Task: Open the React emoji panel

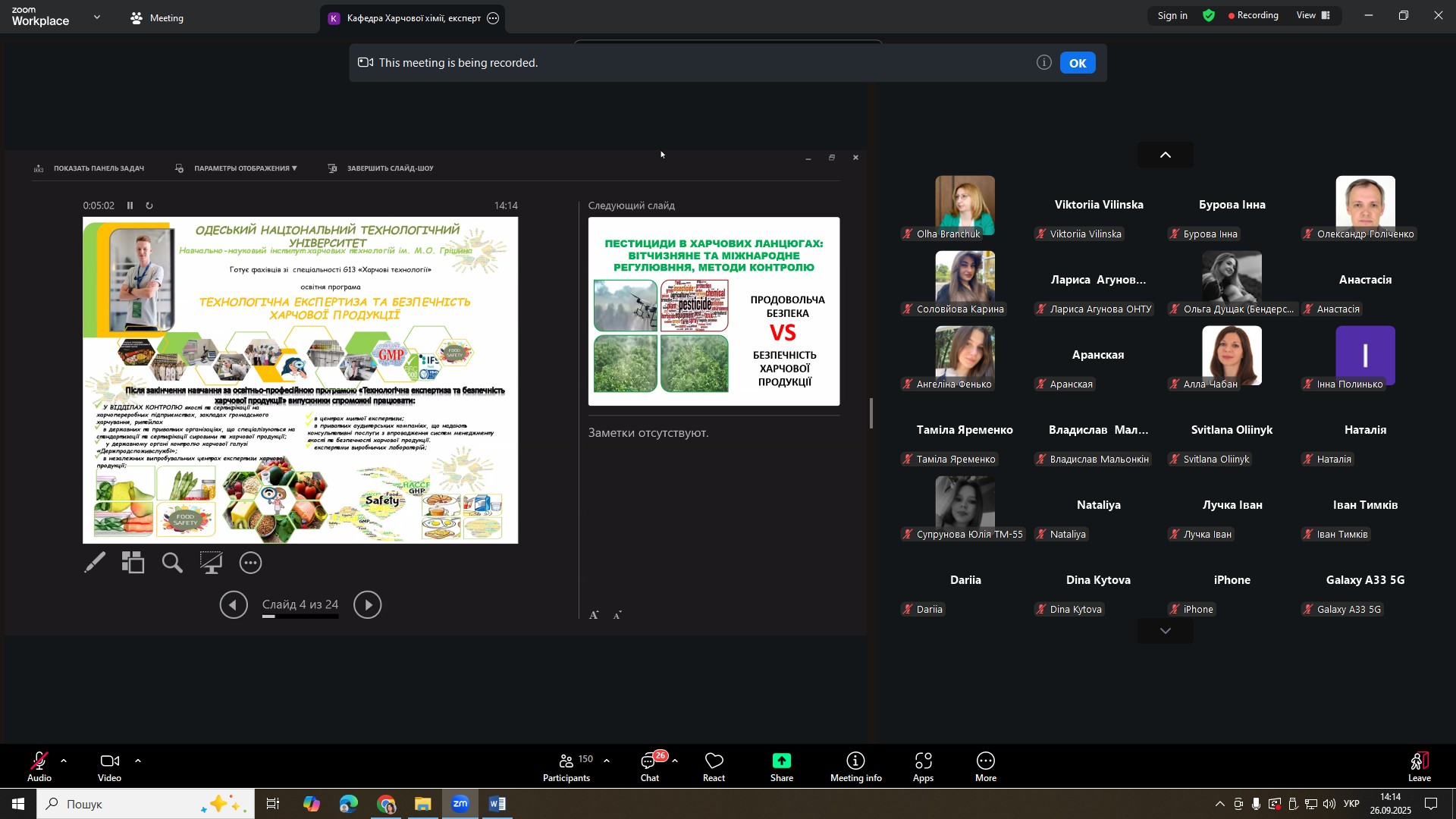Action: (x=714, y=767)
